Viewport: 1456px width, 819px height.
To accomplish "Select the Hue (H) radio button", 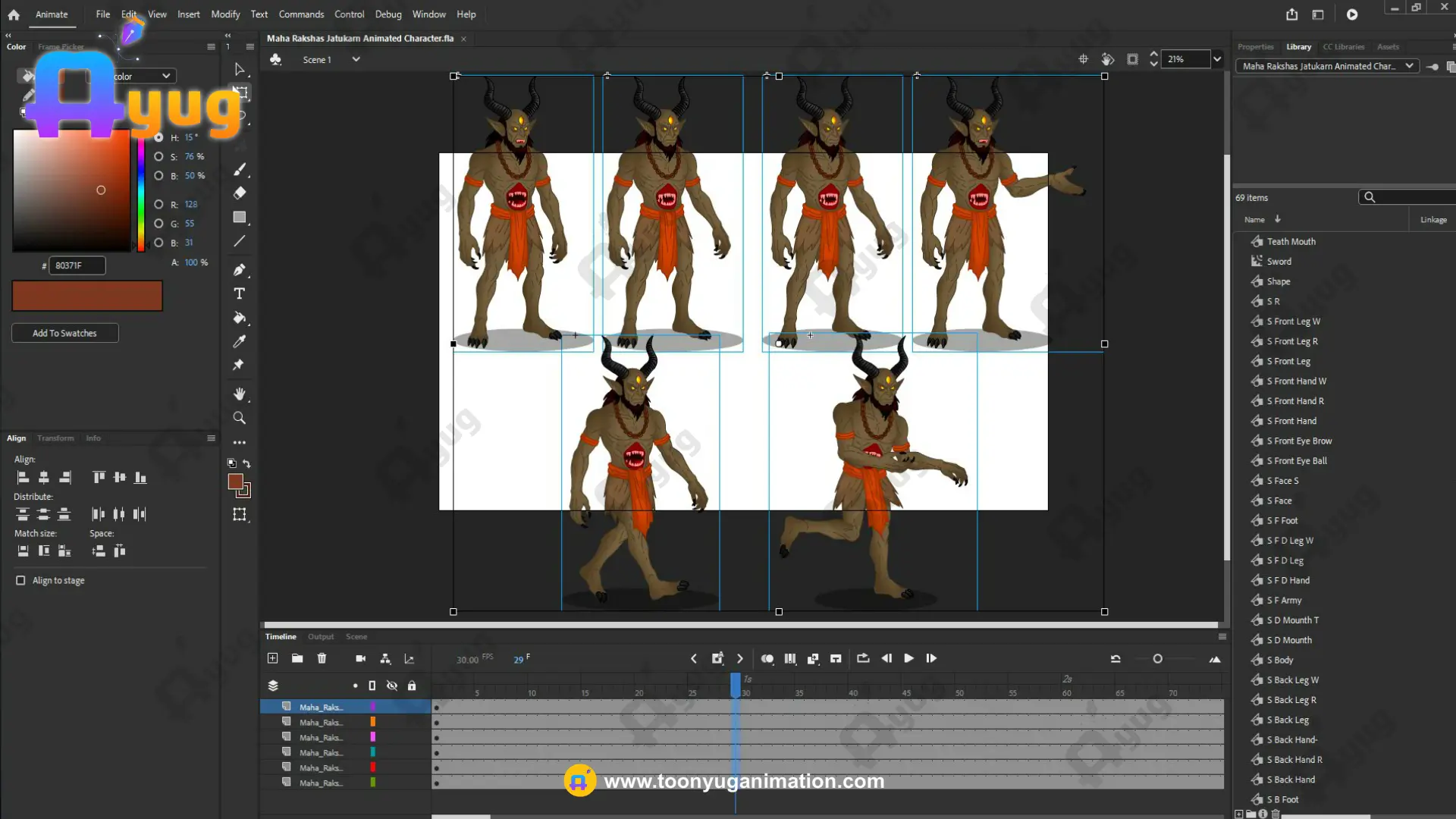I will [x=158, y=137].
